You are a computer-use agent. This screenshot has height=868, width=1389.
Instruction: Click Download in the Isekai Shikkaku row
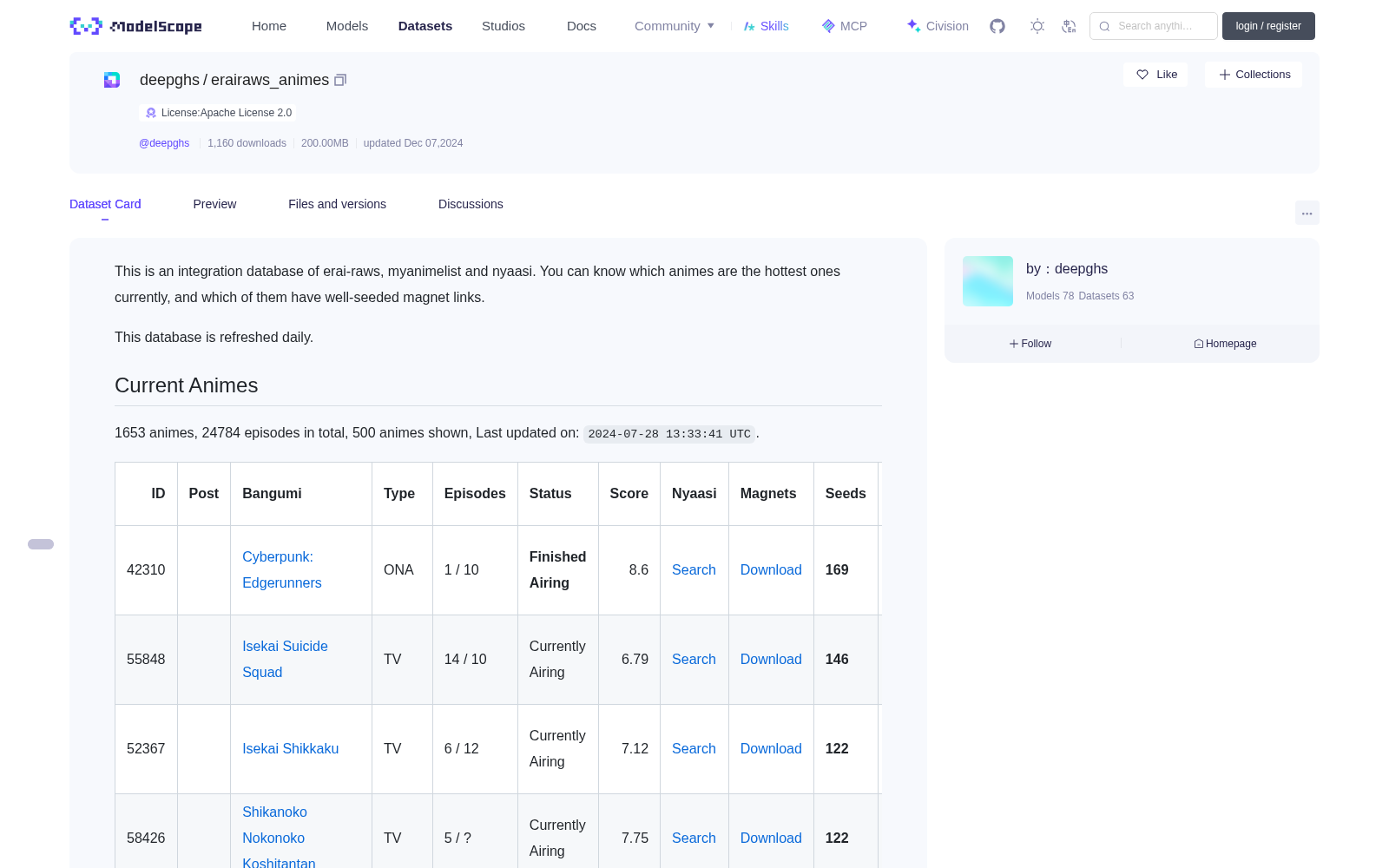(771, 748)
